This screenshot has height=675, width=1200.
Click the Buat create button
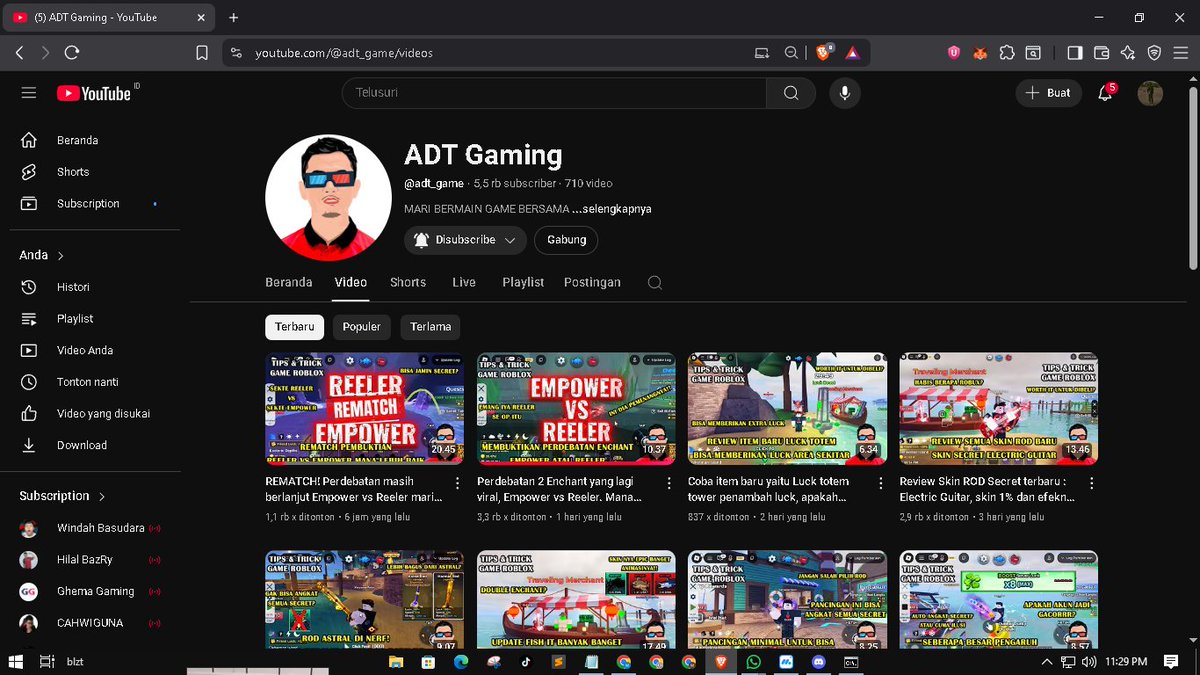(1048, 93)
